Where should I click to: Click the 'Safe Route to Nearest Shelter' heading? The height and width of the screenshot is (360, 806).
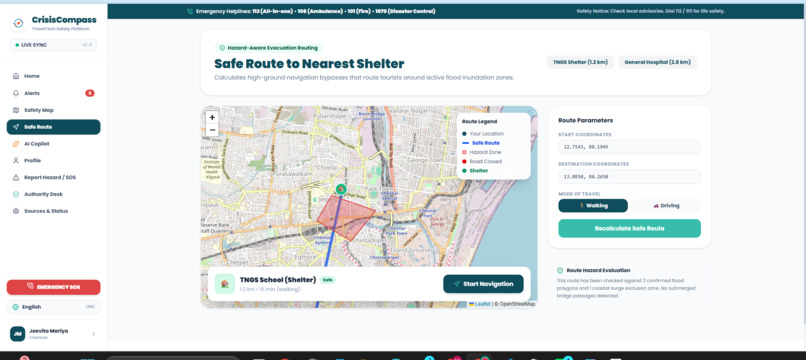[x=309, y=64]
